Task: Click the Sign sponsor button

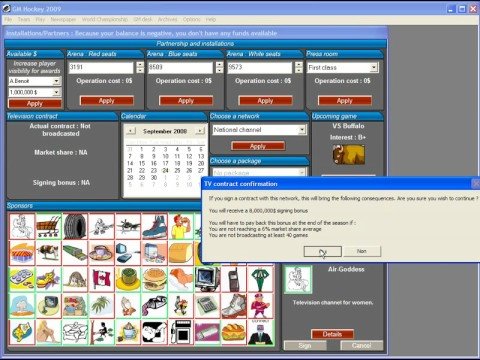Action: (x=305, y=346)
